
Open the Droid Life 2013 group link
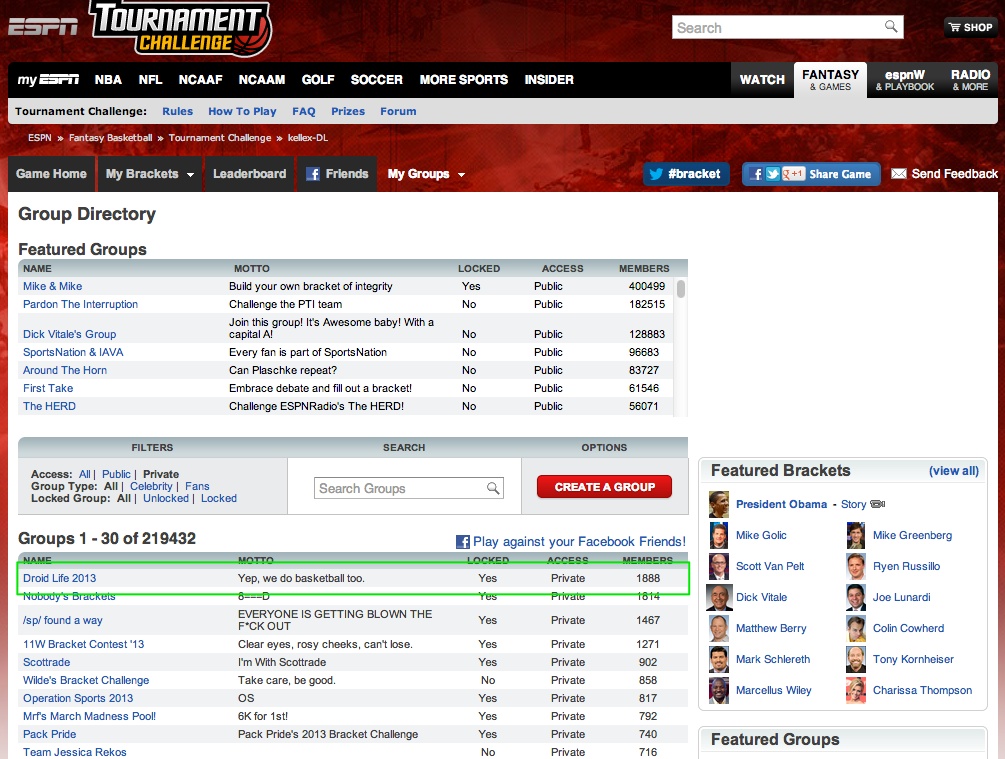tap(60, 578)
